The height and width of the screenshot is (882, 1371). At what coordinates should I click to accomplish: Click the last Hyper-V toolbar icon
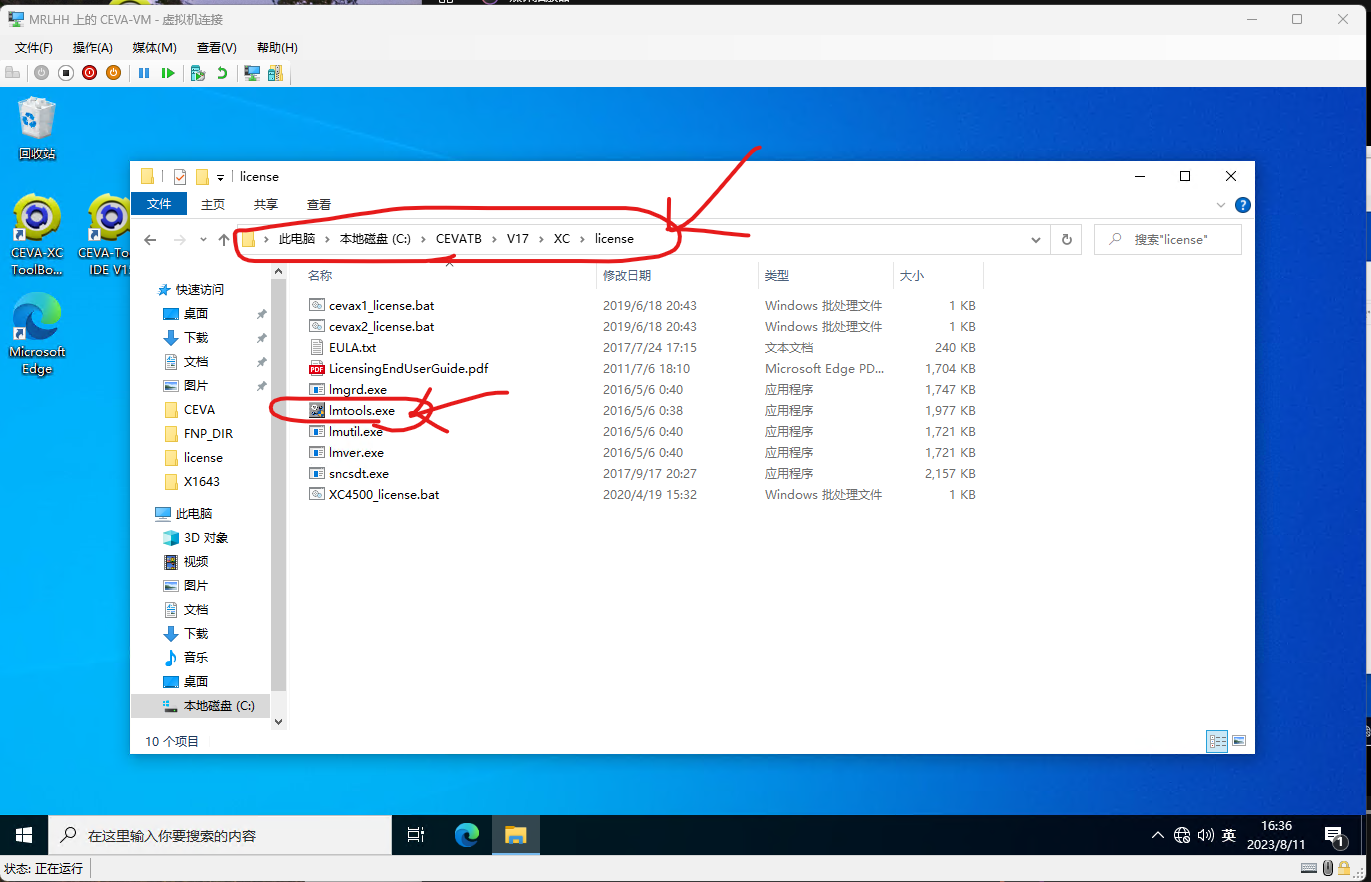[275, 73]
